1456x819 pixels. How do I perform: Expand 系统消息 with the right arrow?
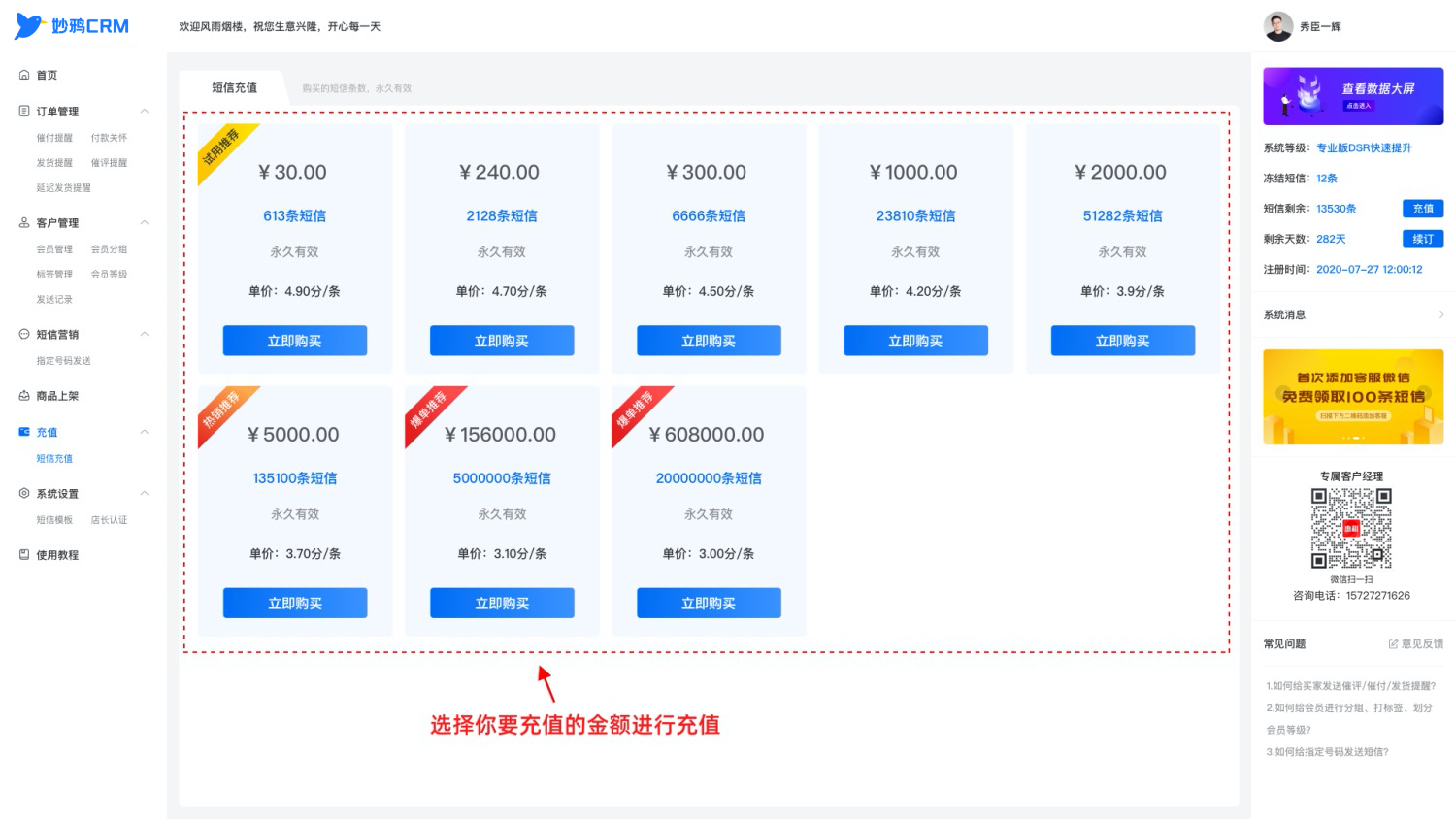tap(1440, 314)
